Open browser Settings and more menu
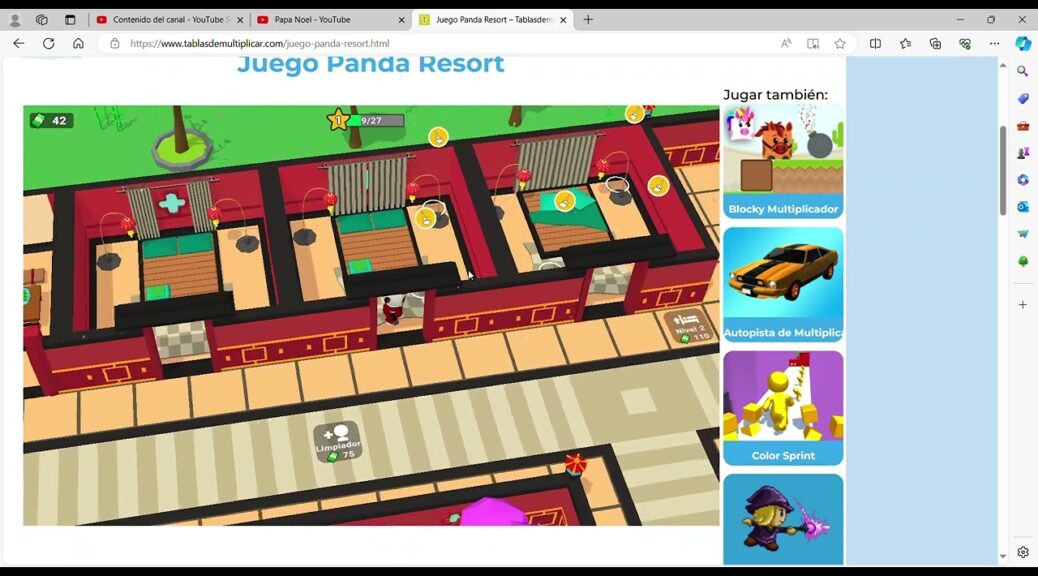This screenshot has height=576, width=1038. (x=994, y=44)
